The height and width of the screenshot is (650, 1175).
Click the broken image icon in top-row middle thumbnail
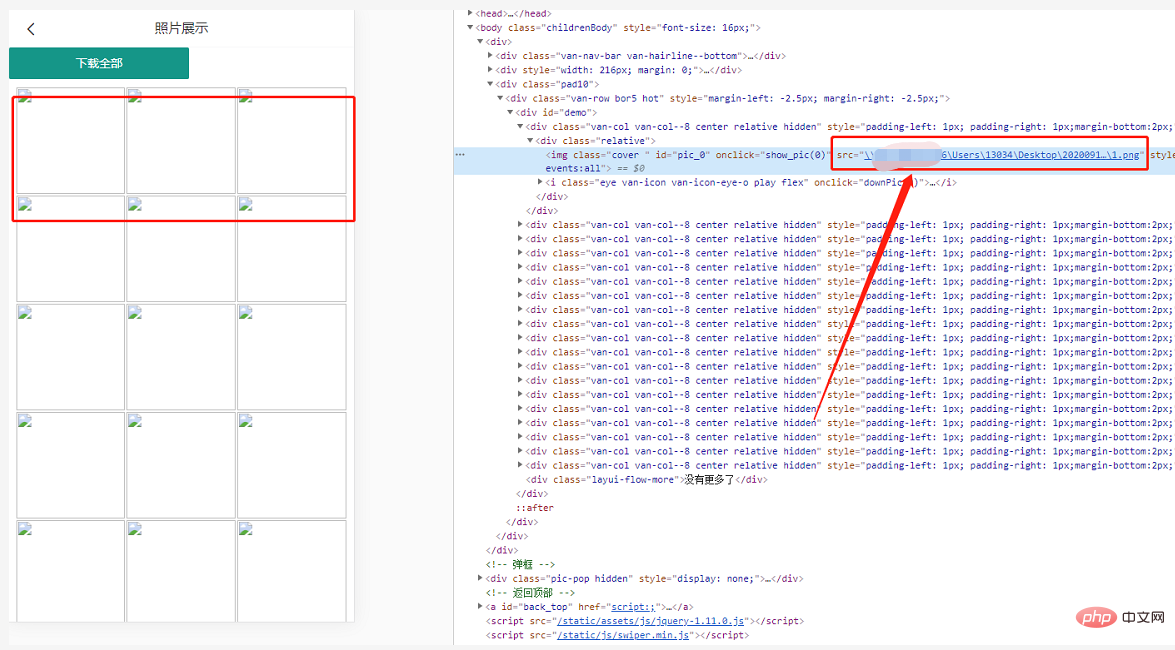coord(134,96)
